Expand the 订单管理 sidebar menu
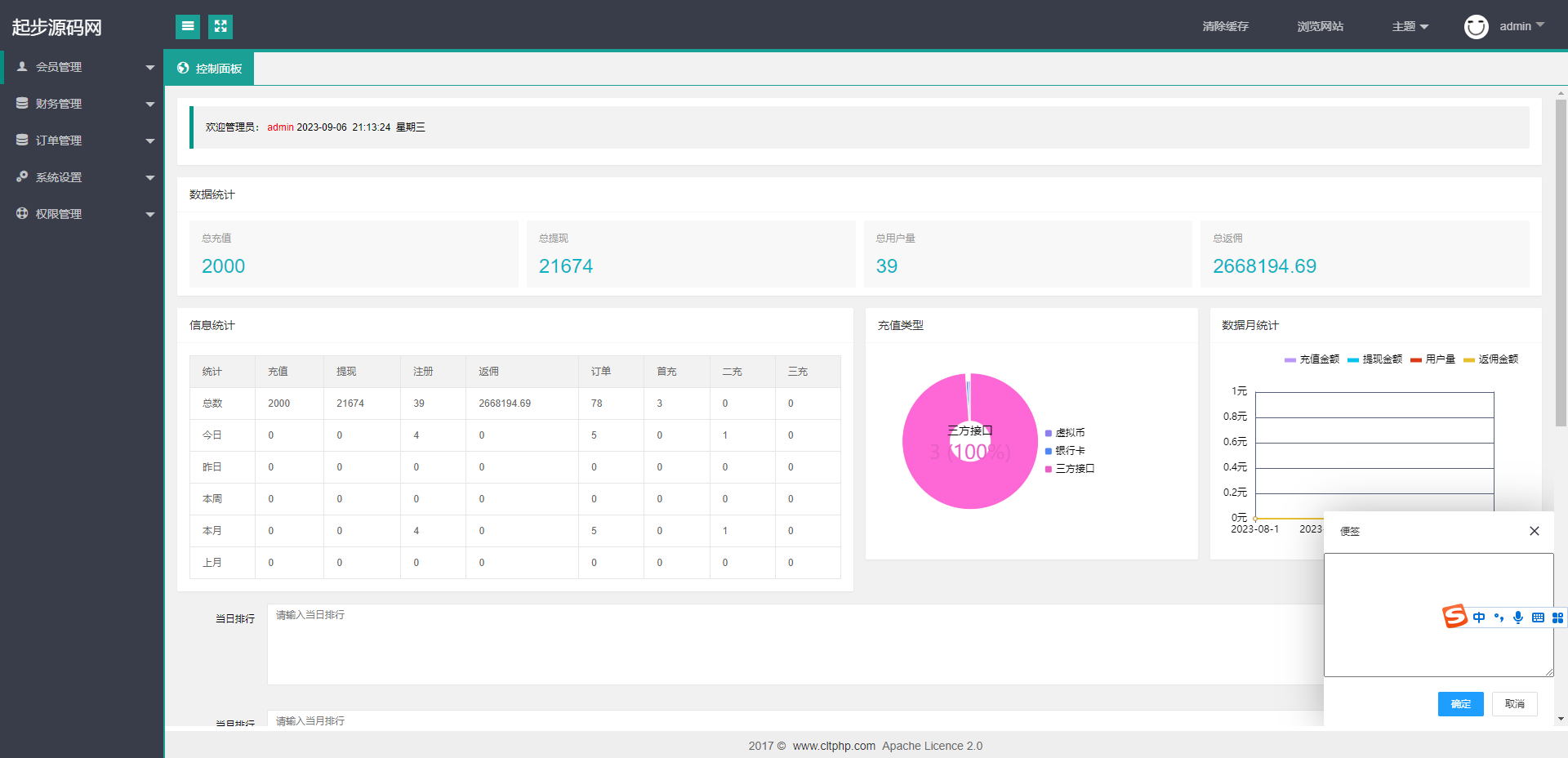Viewport: 1568px width, 758px height. 82,140
